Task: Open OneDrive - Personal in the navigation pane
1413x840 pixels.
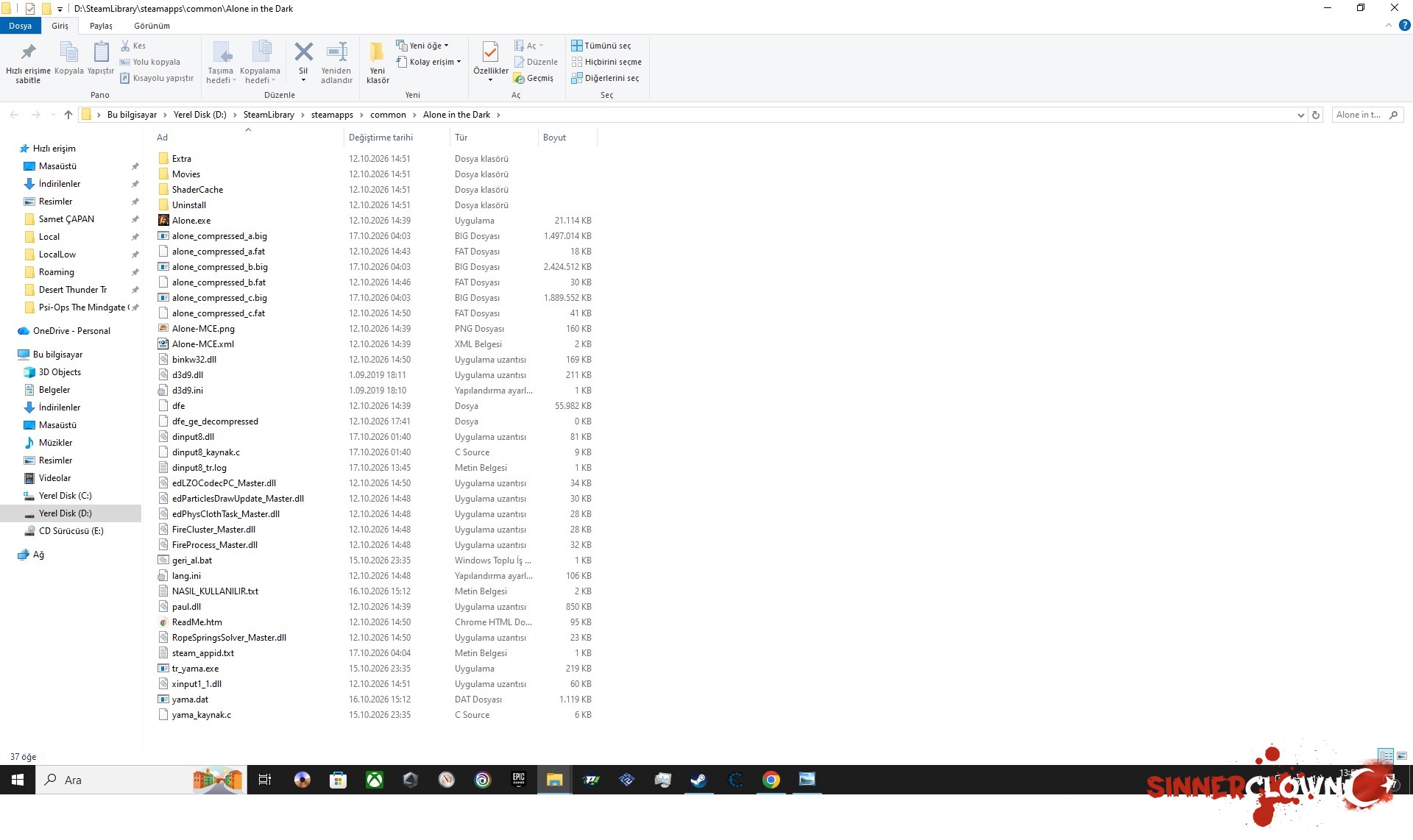Action: click(71, 331)
